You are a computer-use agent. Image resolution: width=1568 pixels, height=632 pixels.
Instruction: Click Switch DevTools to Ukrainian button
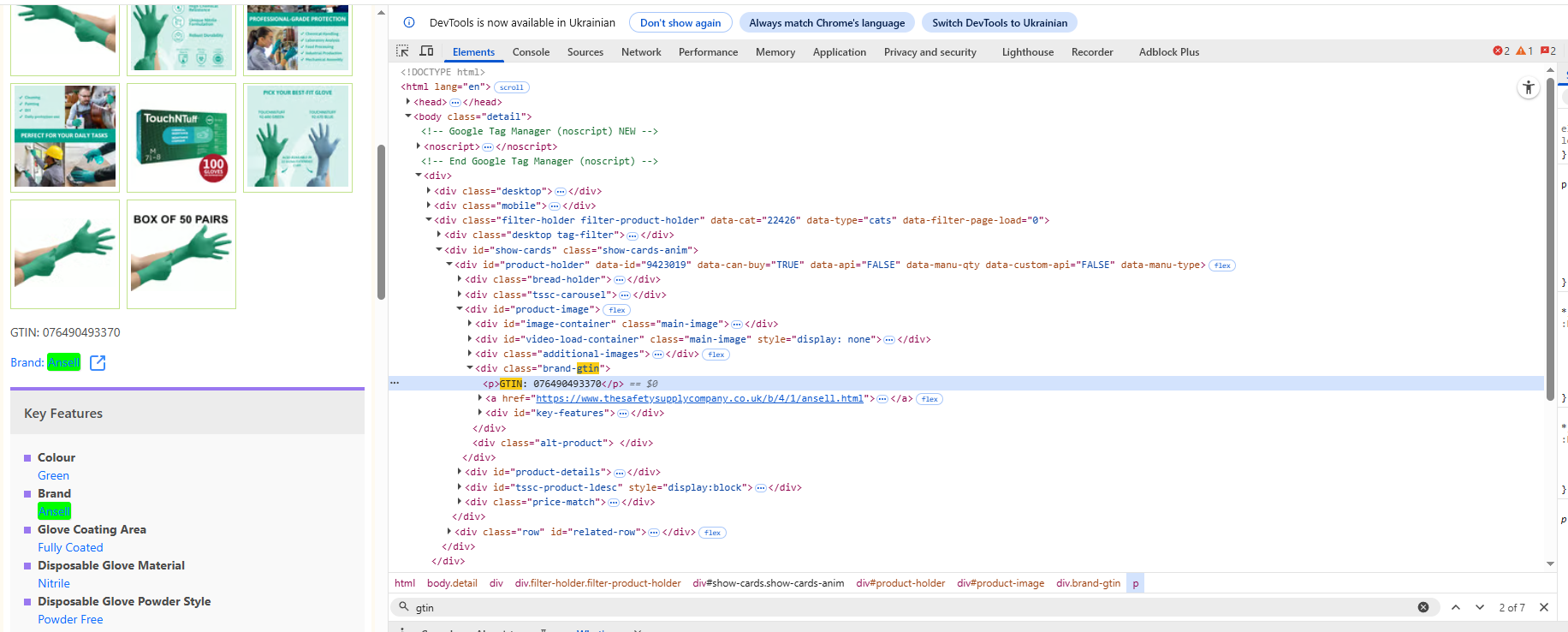coord(1000,23)
